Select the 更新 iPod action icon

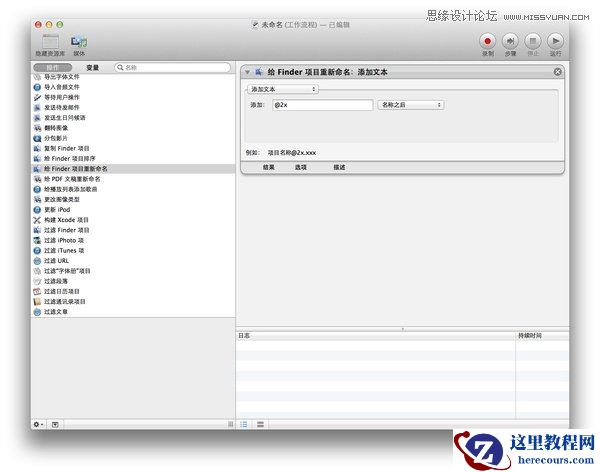point(37,210)
